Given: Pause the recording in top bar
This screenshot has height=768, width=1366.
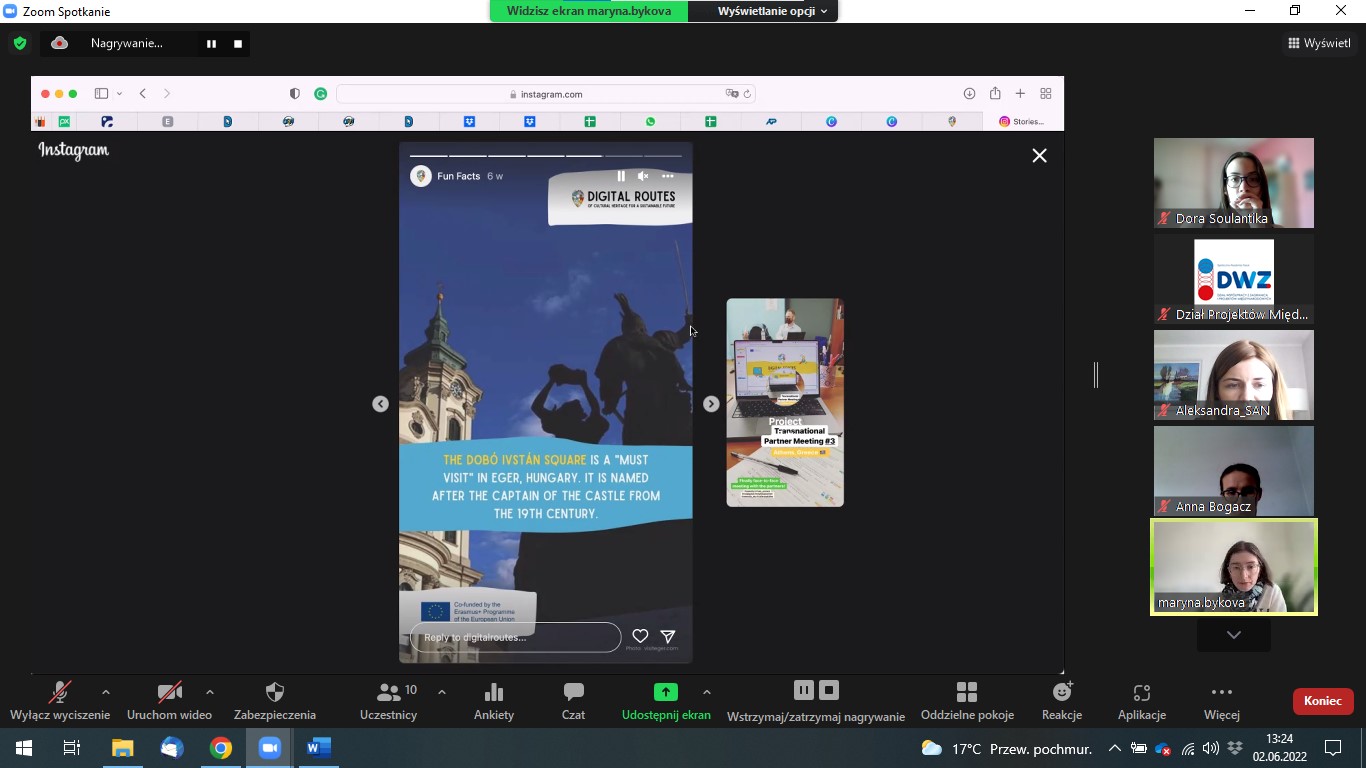Looking at the screenshot, I should coord(211,44).
